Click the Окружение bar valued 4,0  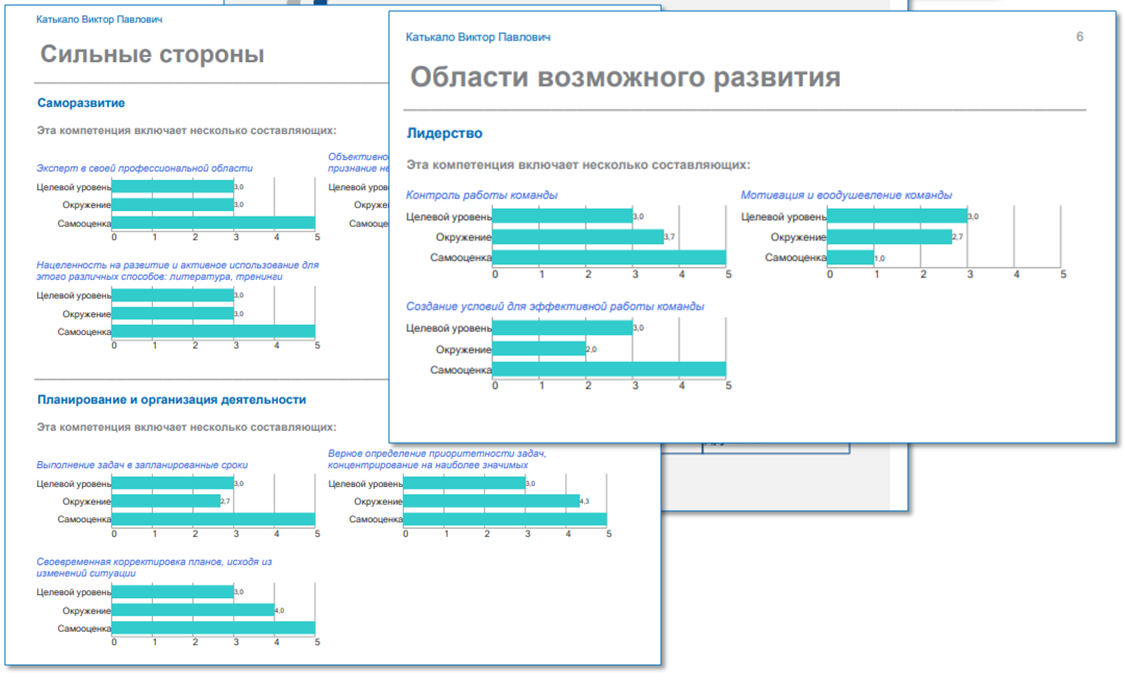[192, 610]
